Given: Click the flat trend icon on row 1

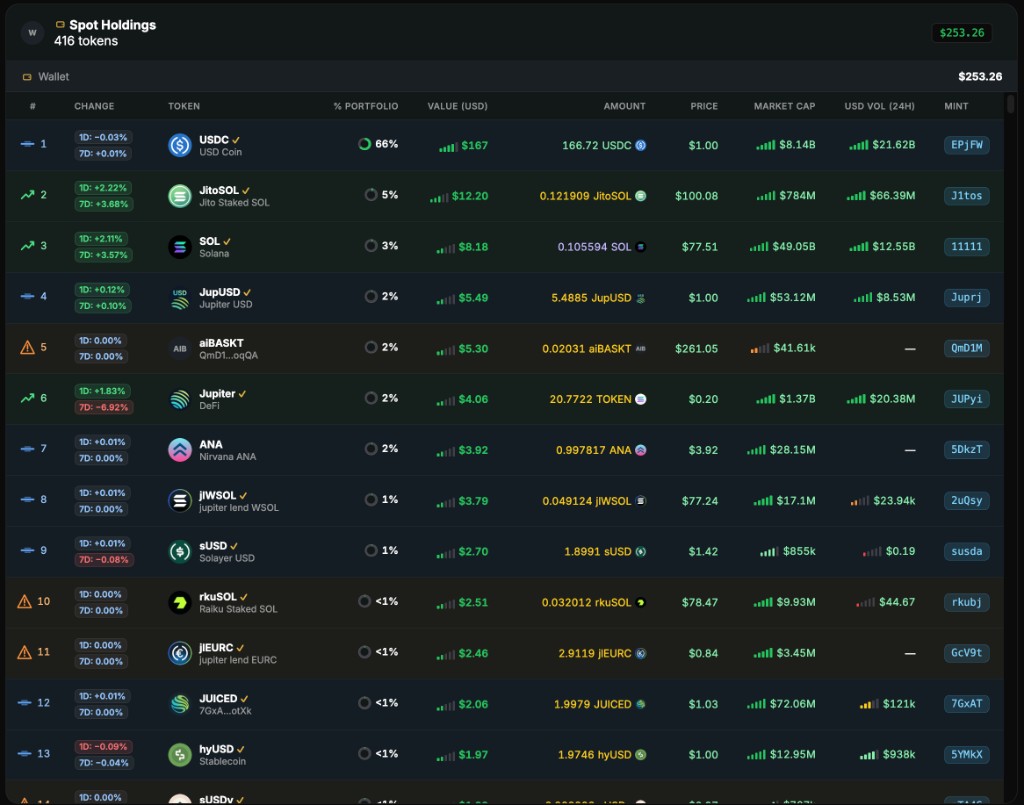Looking at the screenshot, I should tap(27, 144).
